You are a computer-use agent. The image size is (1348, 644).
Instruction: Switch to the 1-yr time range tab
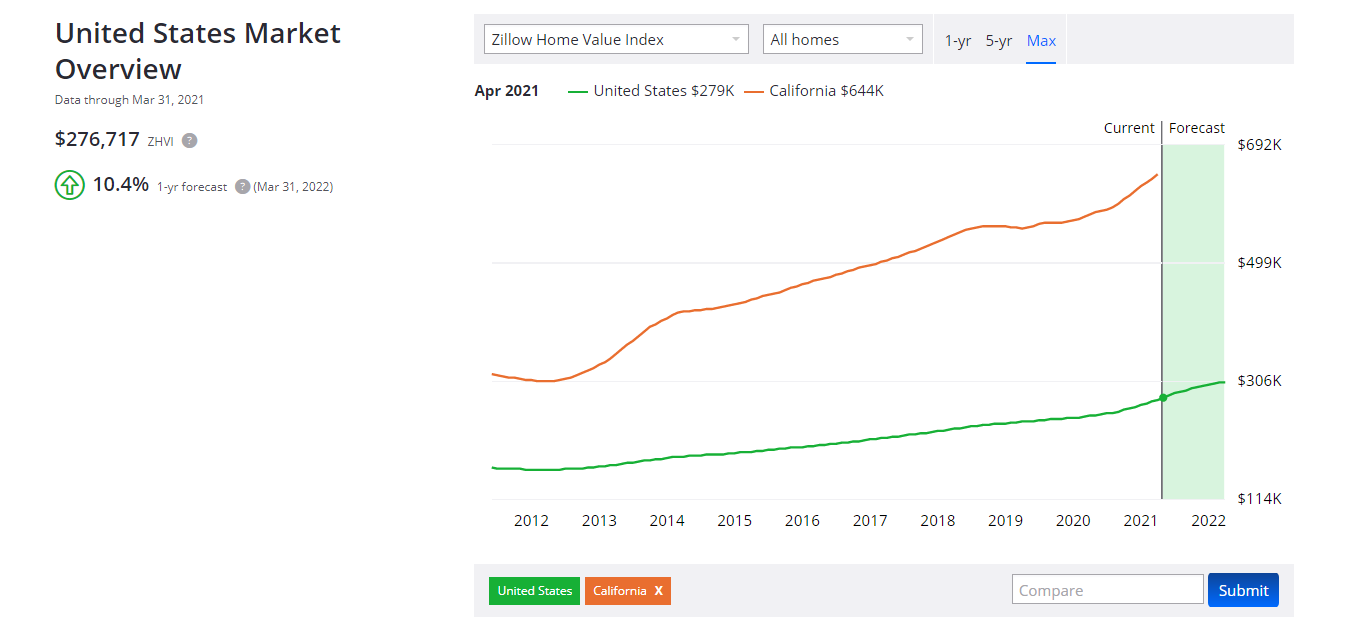pyautogui.click(x=957, y=41)
